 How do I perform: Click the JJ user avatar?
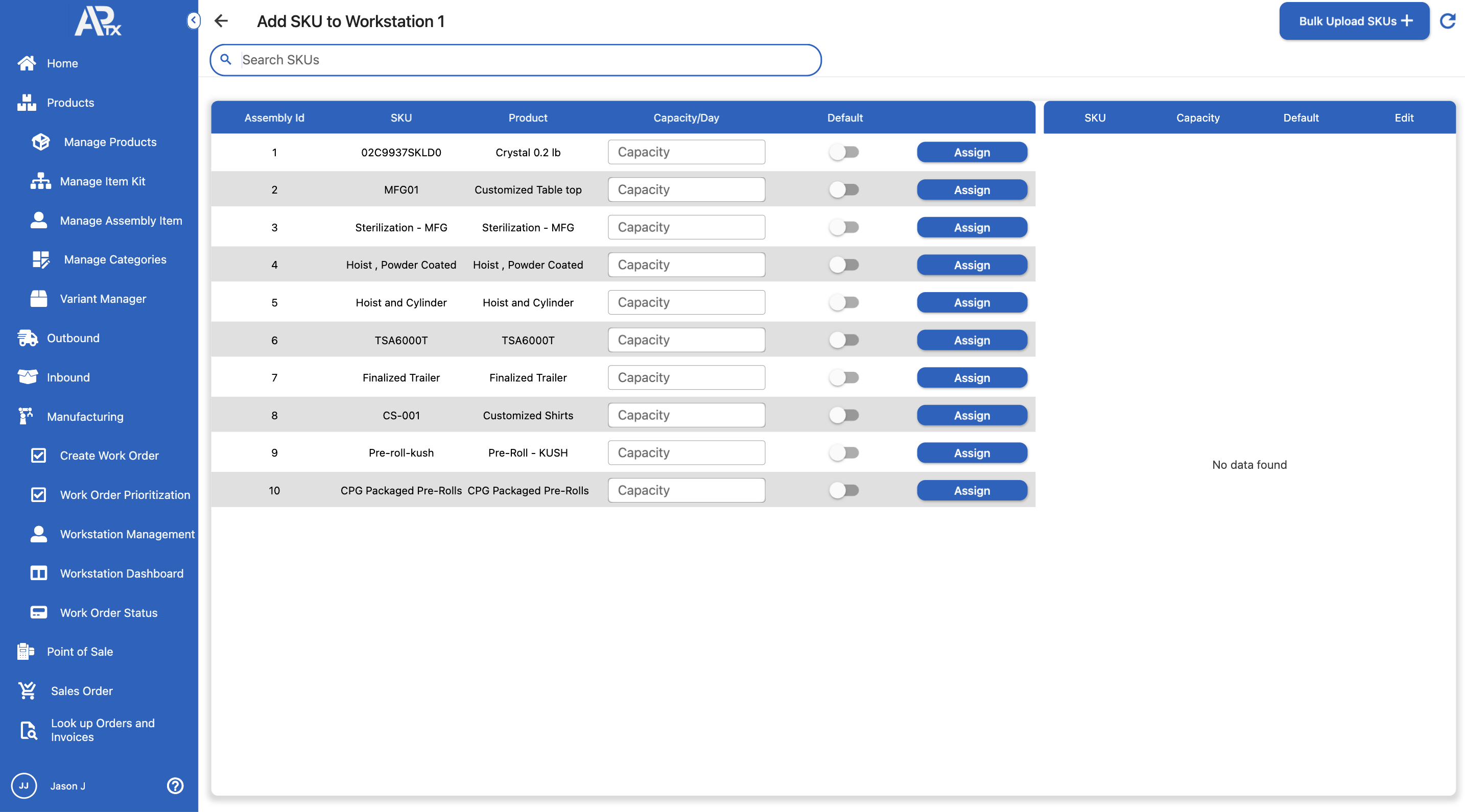click(x=24, y=786)
